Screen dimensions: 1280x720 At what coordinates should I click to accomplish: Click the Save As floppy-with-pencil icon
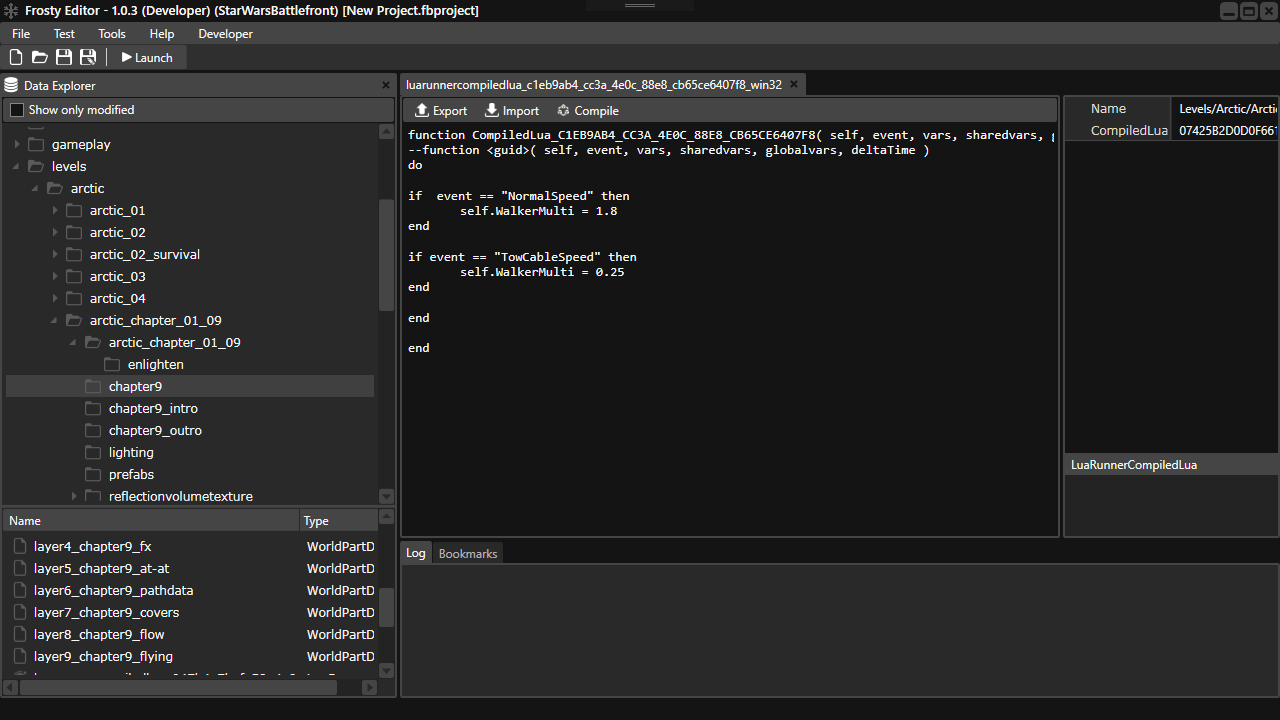(x=88, y=57)
